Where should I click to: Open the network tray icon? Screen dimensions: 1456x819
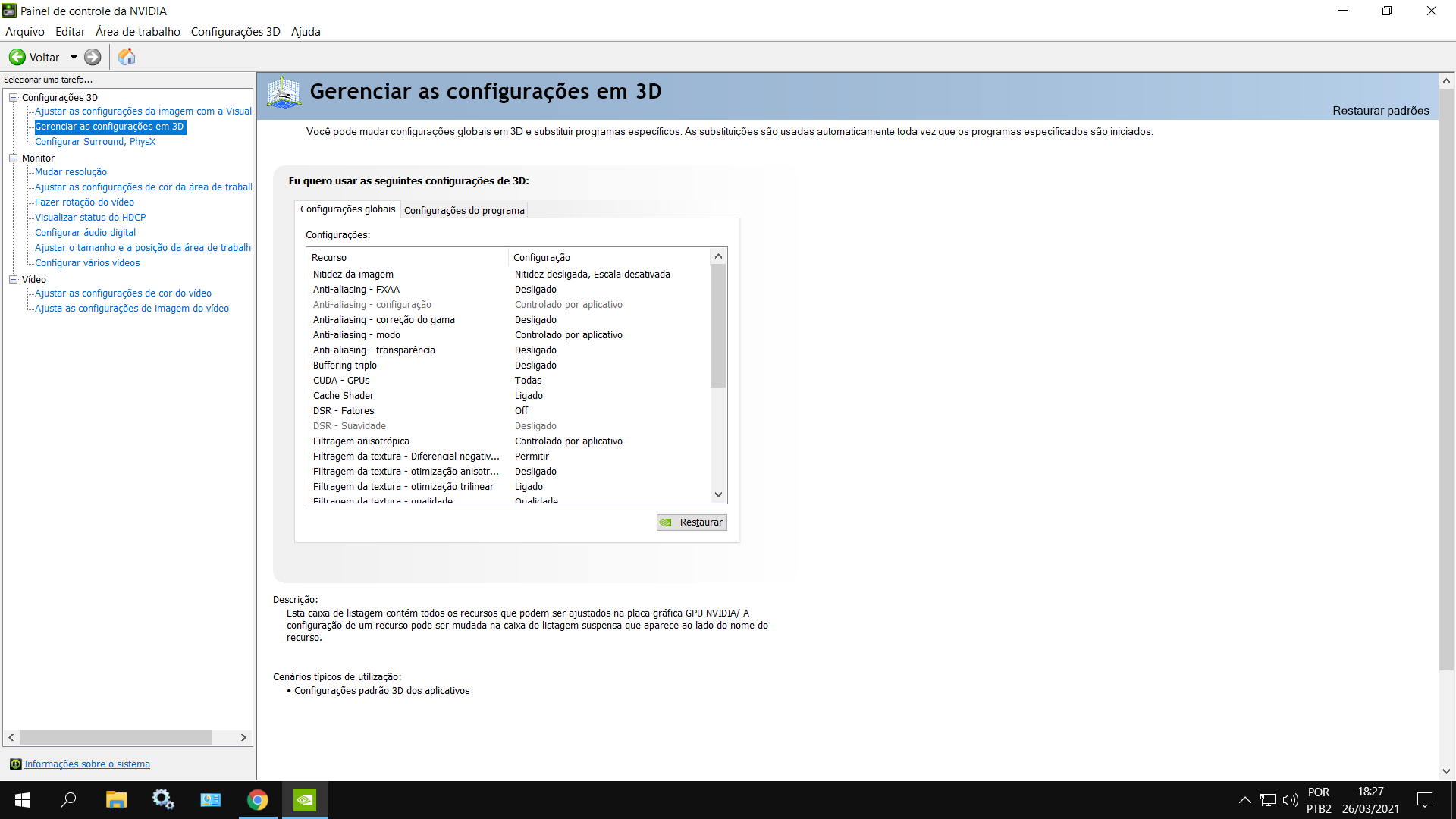(1268, 800)
